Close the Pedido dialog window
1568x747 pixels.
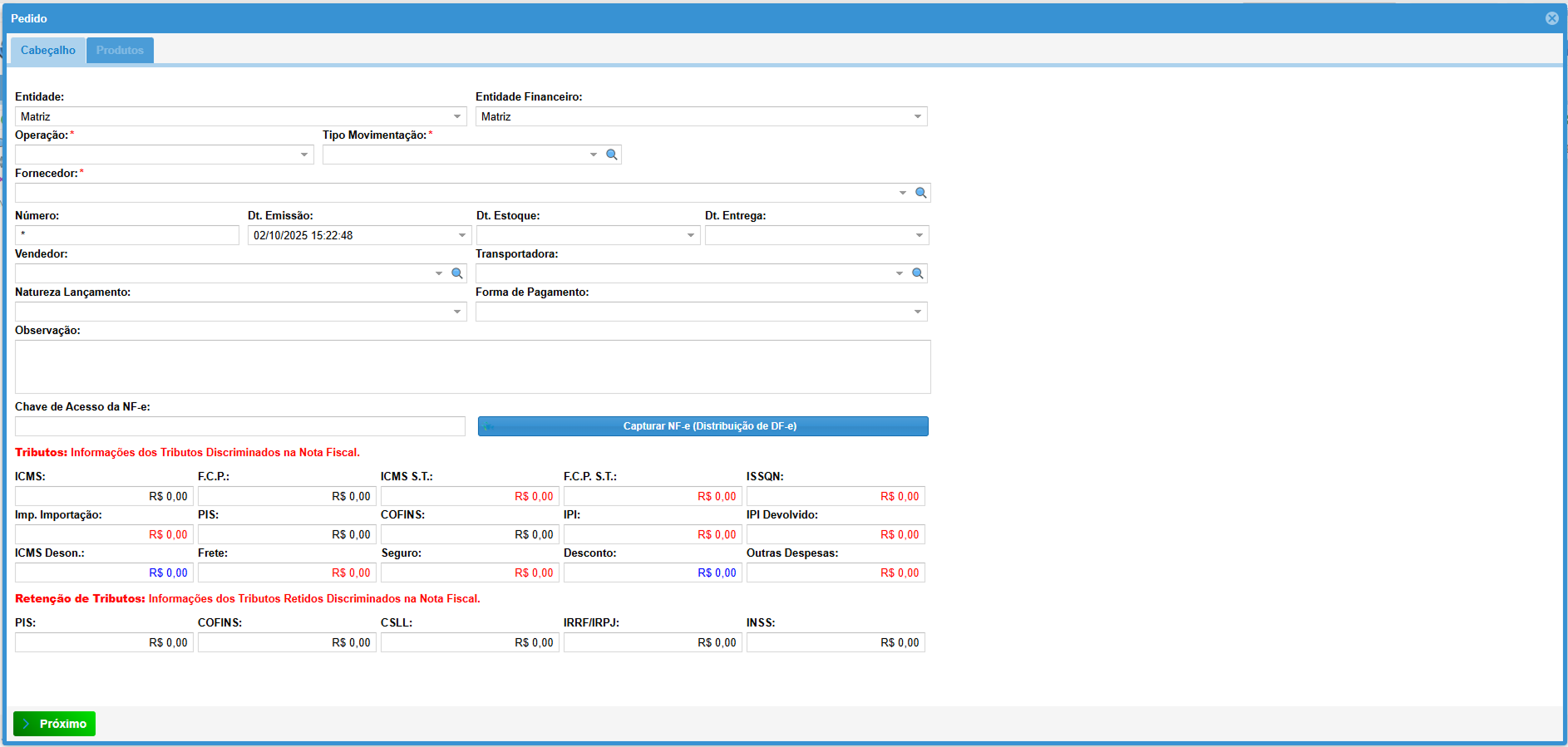point(1551,18)
